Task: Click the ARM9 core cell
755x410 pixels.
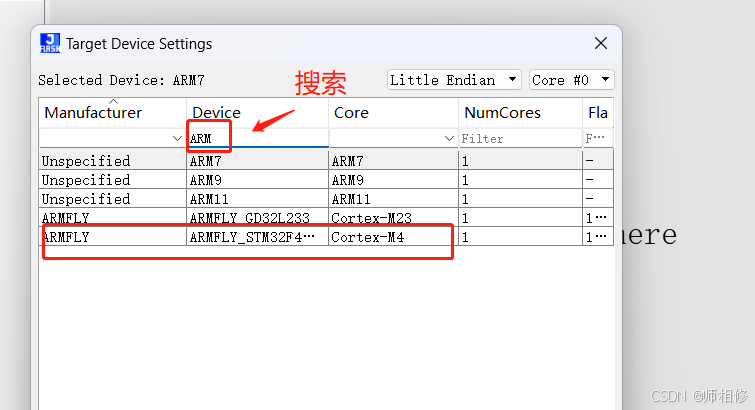Action: point(393,180)
